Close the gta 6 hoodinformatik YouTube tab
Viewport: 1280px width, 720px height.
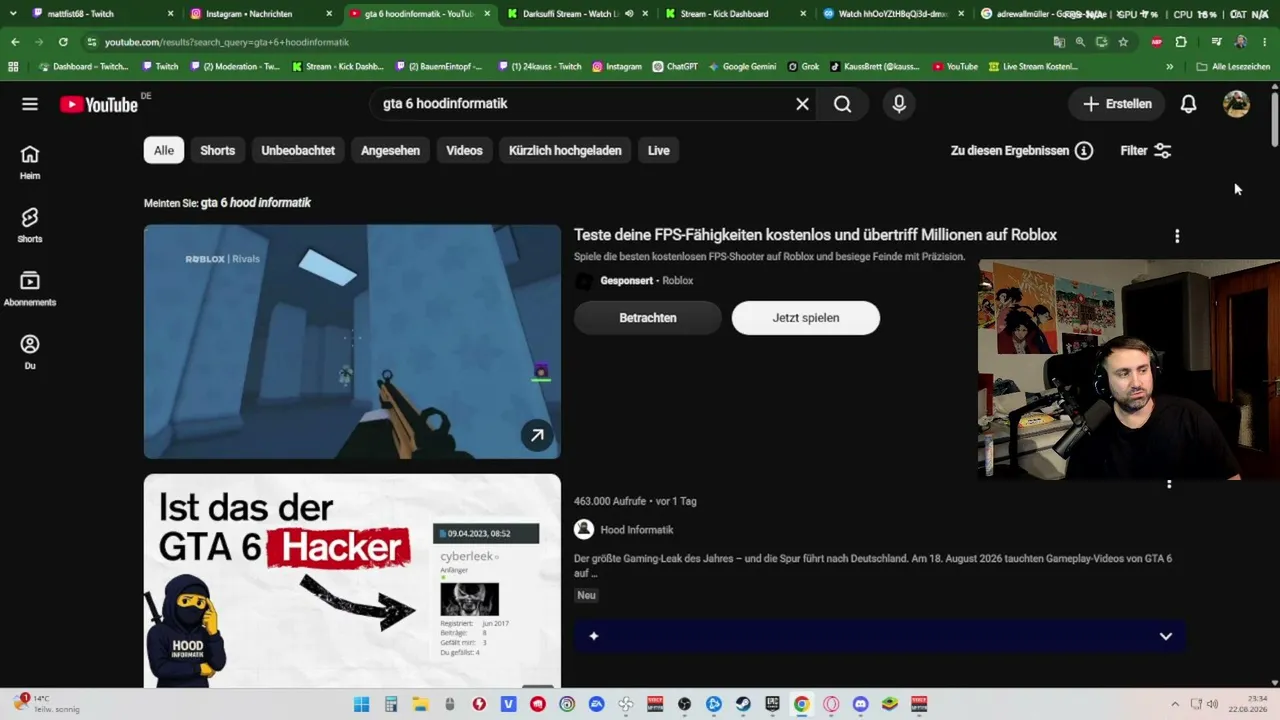[x=487, y=14]
